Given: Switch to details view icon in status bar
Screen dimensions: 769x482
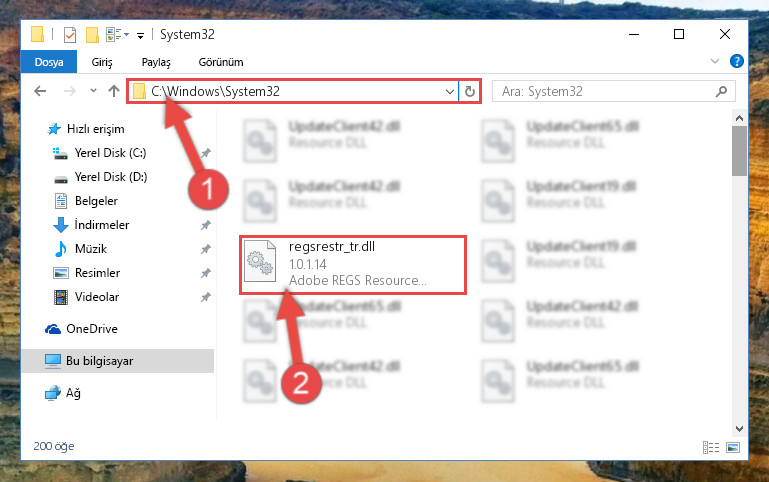Looking at the screenshot, I should tap(711, 447).
